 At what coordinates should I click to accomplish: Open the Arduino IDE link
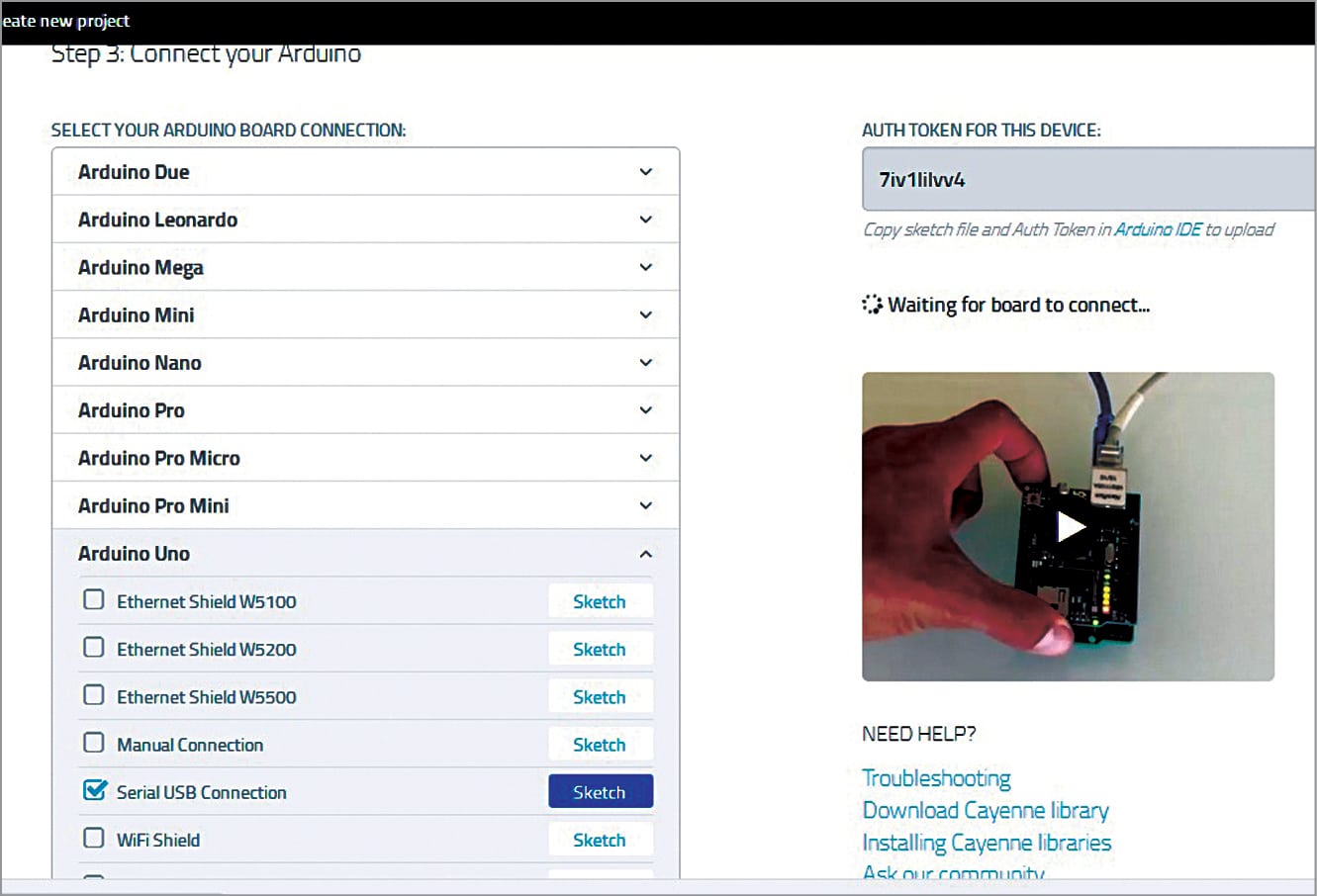[1157, 228]
